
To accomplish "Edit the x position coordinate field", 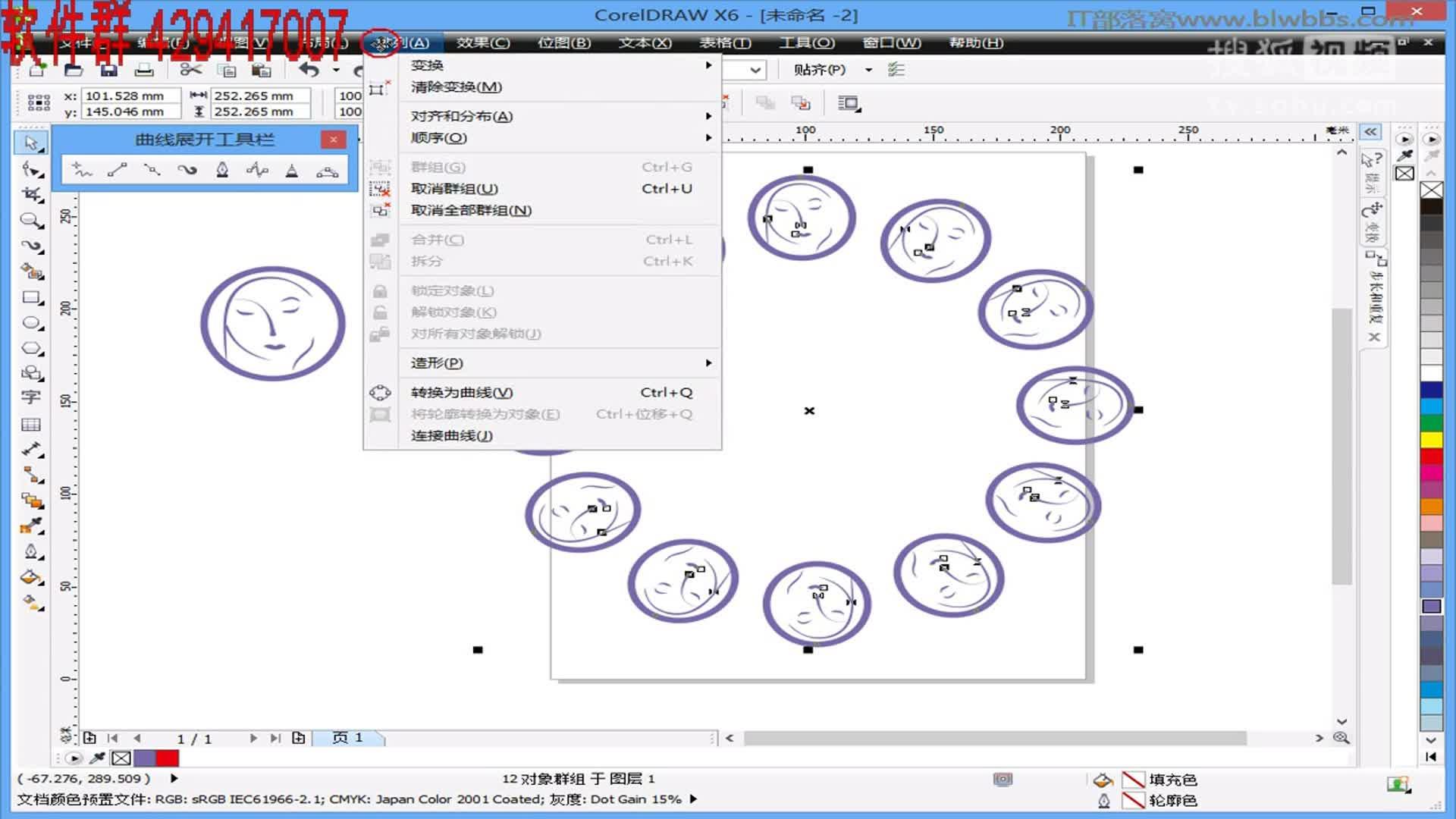I will [x=130, y=96].
